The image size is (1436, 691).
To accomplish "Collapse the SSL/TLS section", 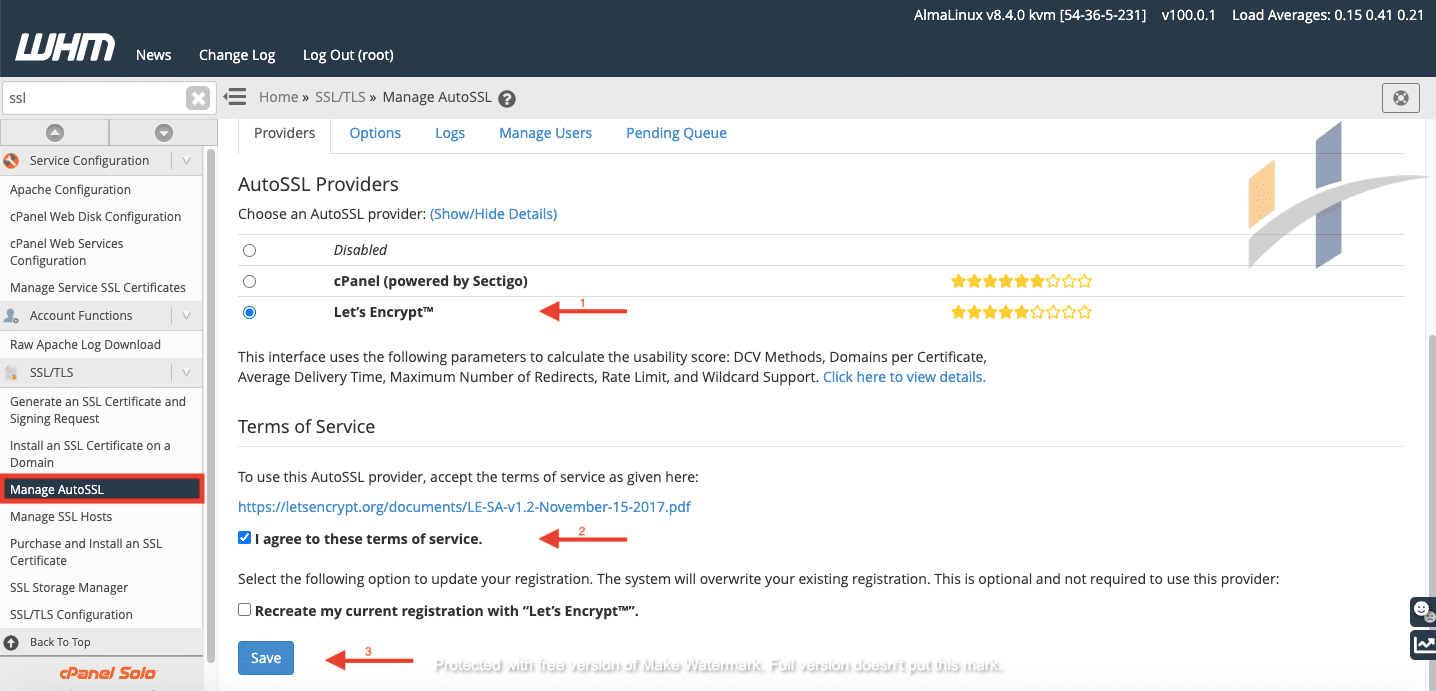I will tap(186, 371).
